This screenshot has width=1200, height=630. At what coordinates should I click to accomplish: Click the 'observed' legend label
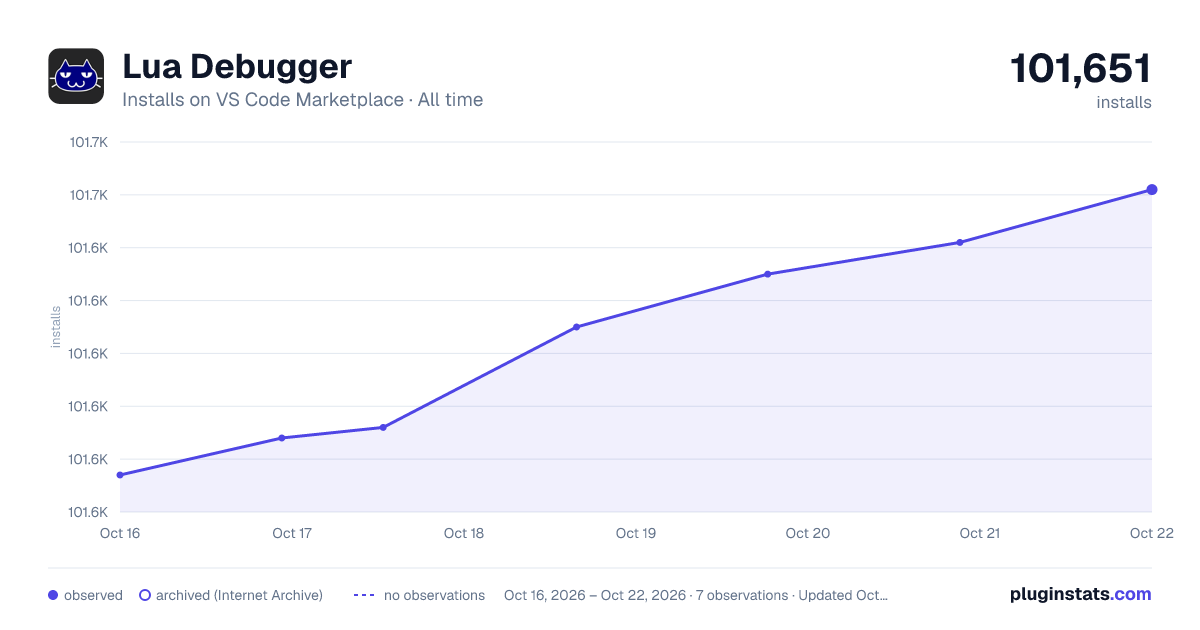(x=93, y=595)
